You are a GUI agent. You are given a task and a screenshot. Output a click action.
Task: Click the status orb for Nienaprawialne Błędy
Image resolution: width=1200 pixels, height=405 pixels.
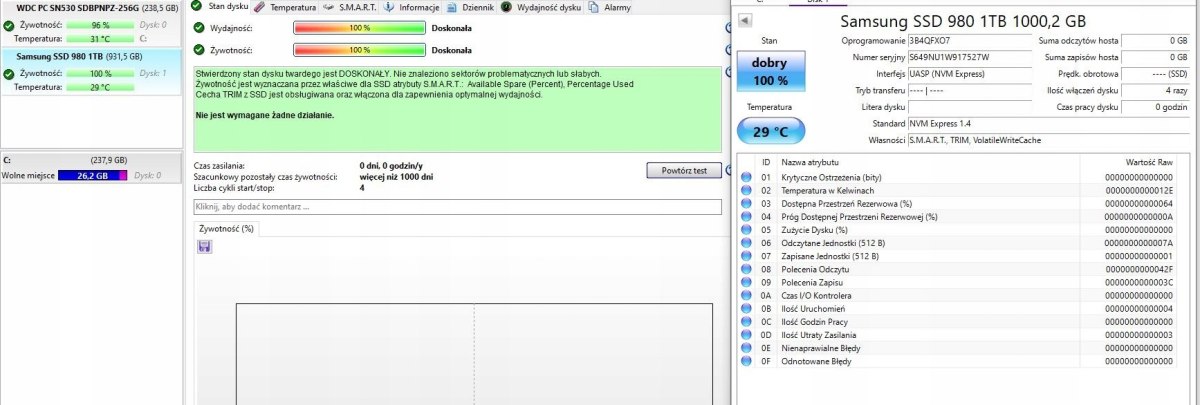click(x=746, y=348)
